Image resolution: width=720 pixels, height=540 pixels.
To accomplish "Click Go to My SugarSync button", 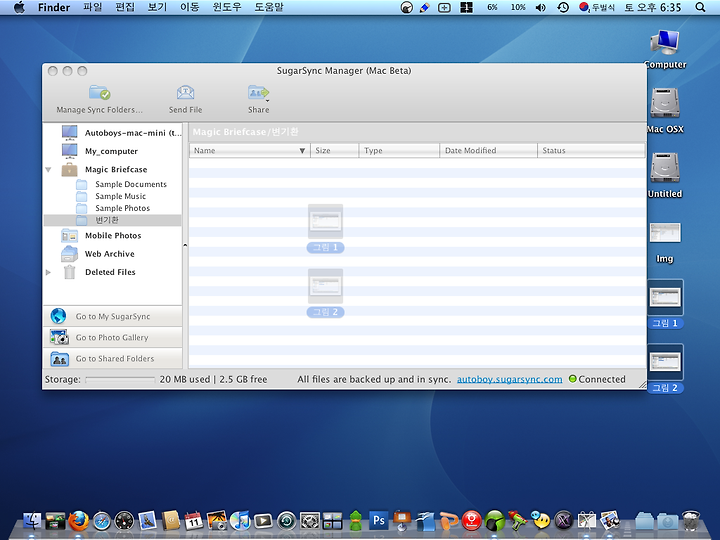I will (x=112, y=316).
